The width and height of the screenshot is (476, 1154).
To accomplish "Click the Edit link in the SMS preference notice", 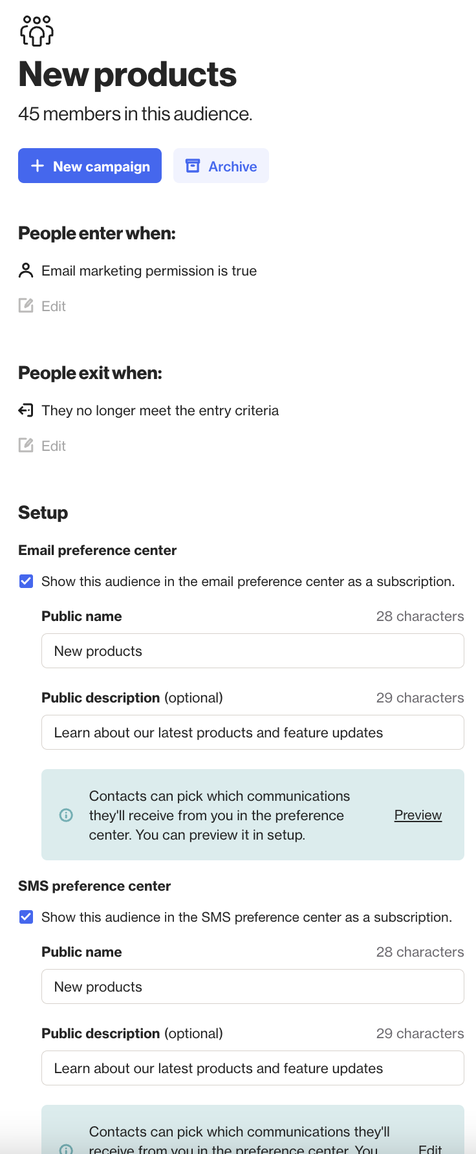I will point(430,1149).
